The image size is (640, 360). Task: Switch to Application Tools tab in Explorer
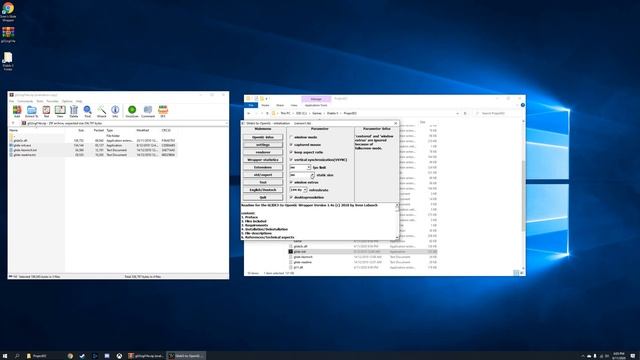316,105
